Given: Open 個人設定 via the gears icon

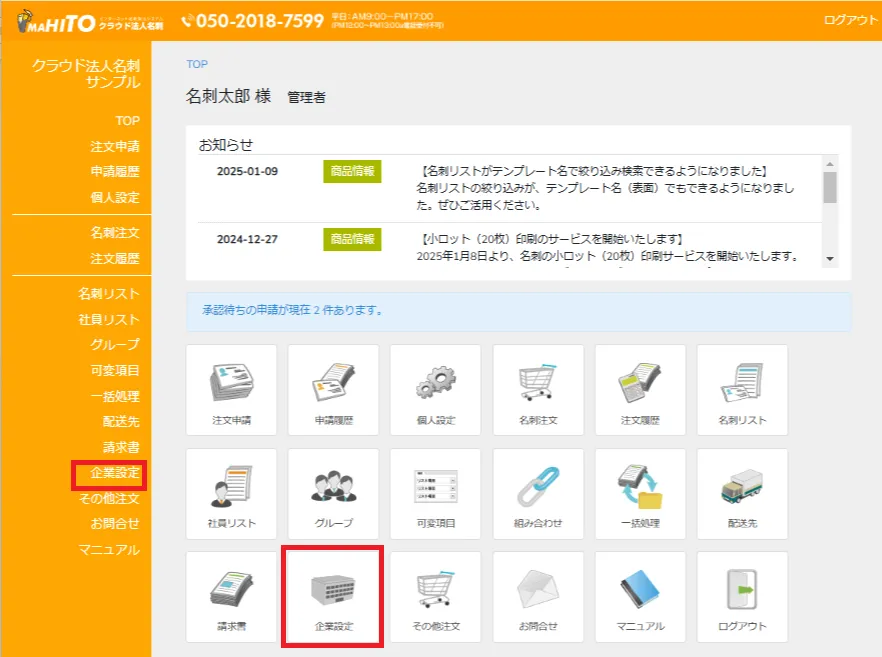Looking at the screenshot, I should [435, 390].
